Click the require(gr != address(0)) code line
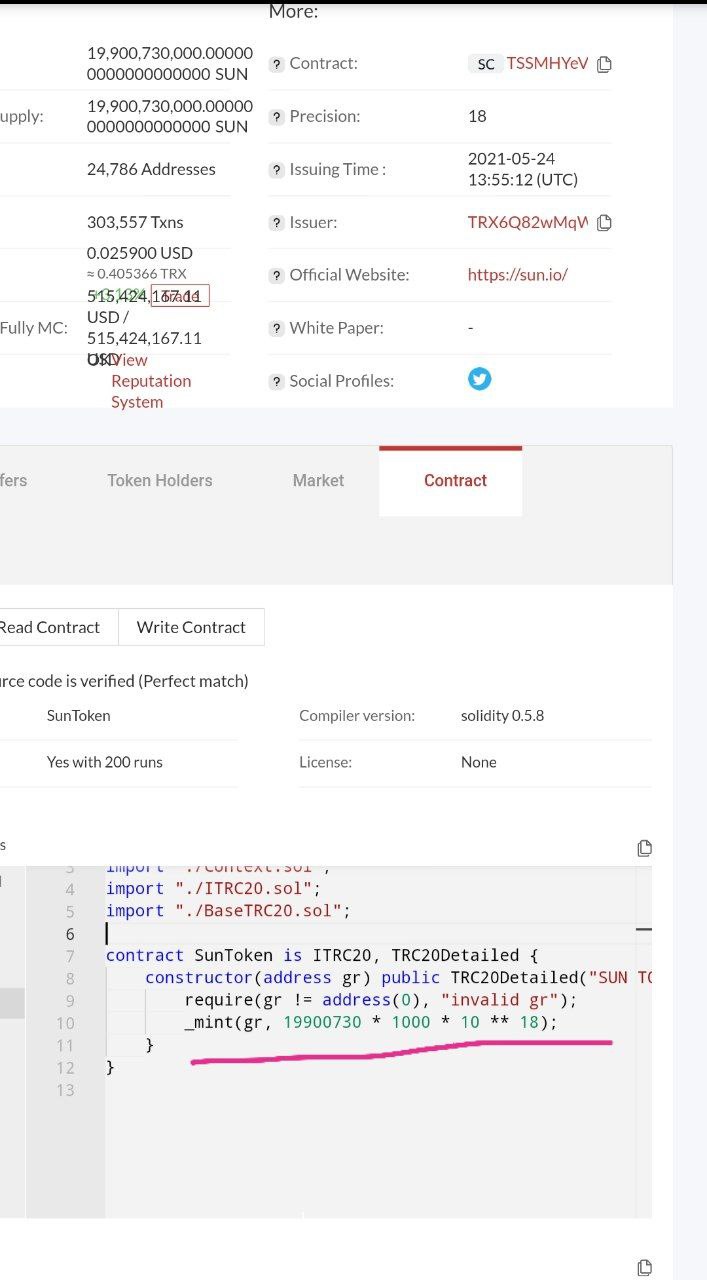707x1280 pixels. [381, 999]
